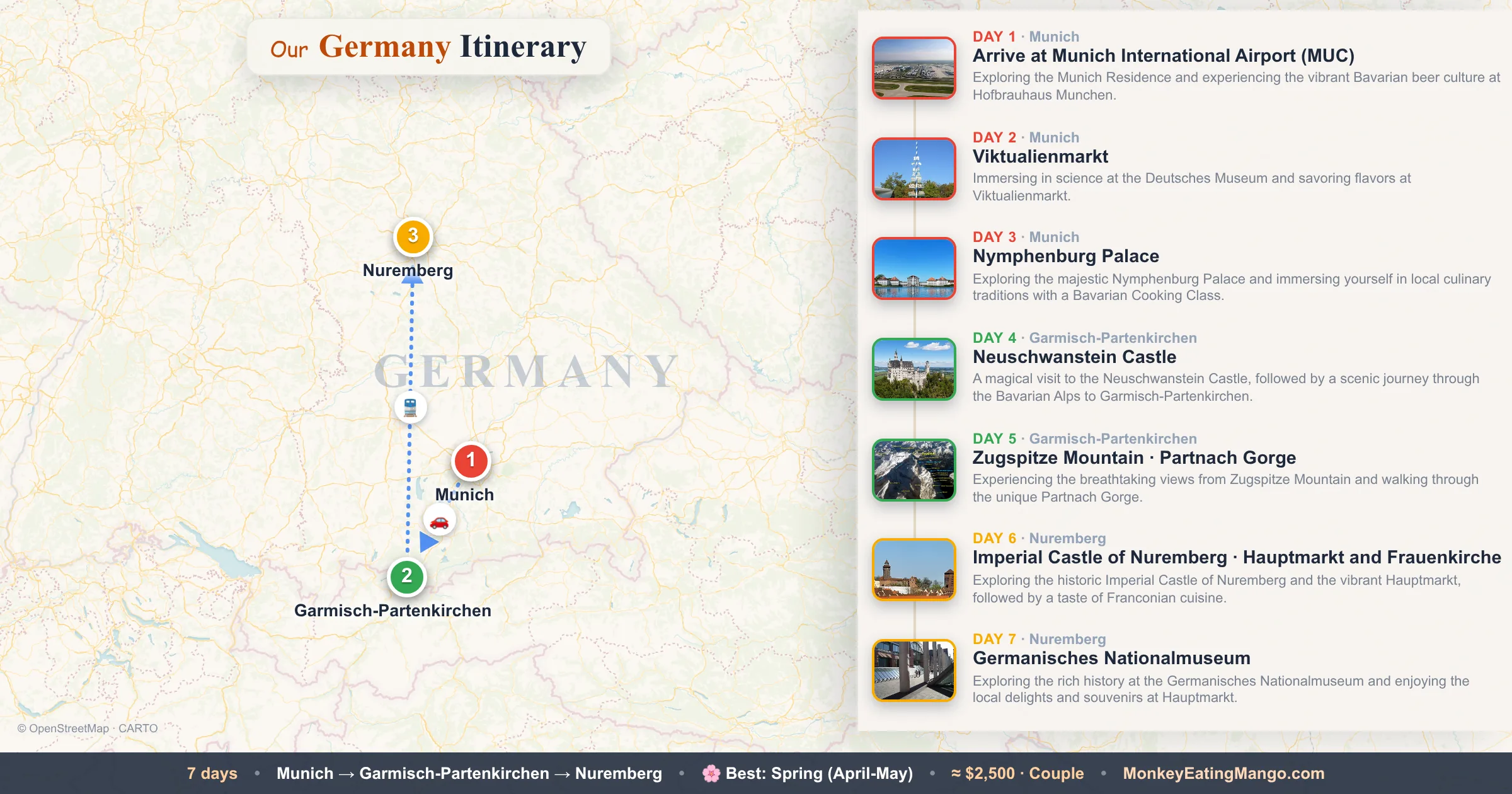This screenshot has height=794, width=1512.
Task: Click the GERMANY country label on map
Action: 527,371
